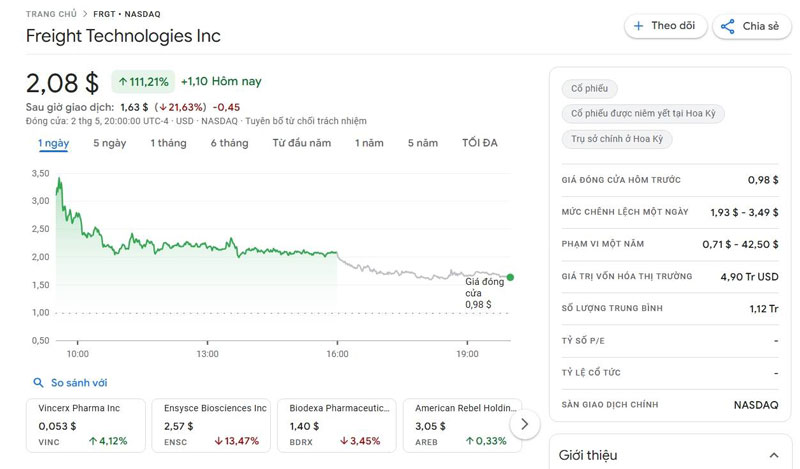Click the 10:00 time axis label
The height and width of the screenshot is (469, 800).
(x=78, y=354)
